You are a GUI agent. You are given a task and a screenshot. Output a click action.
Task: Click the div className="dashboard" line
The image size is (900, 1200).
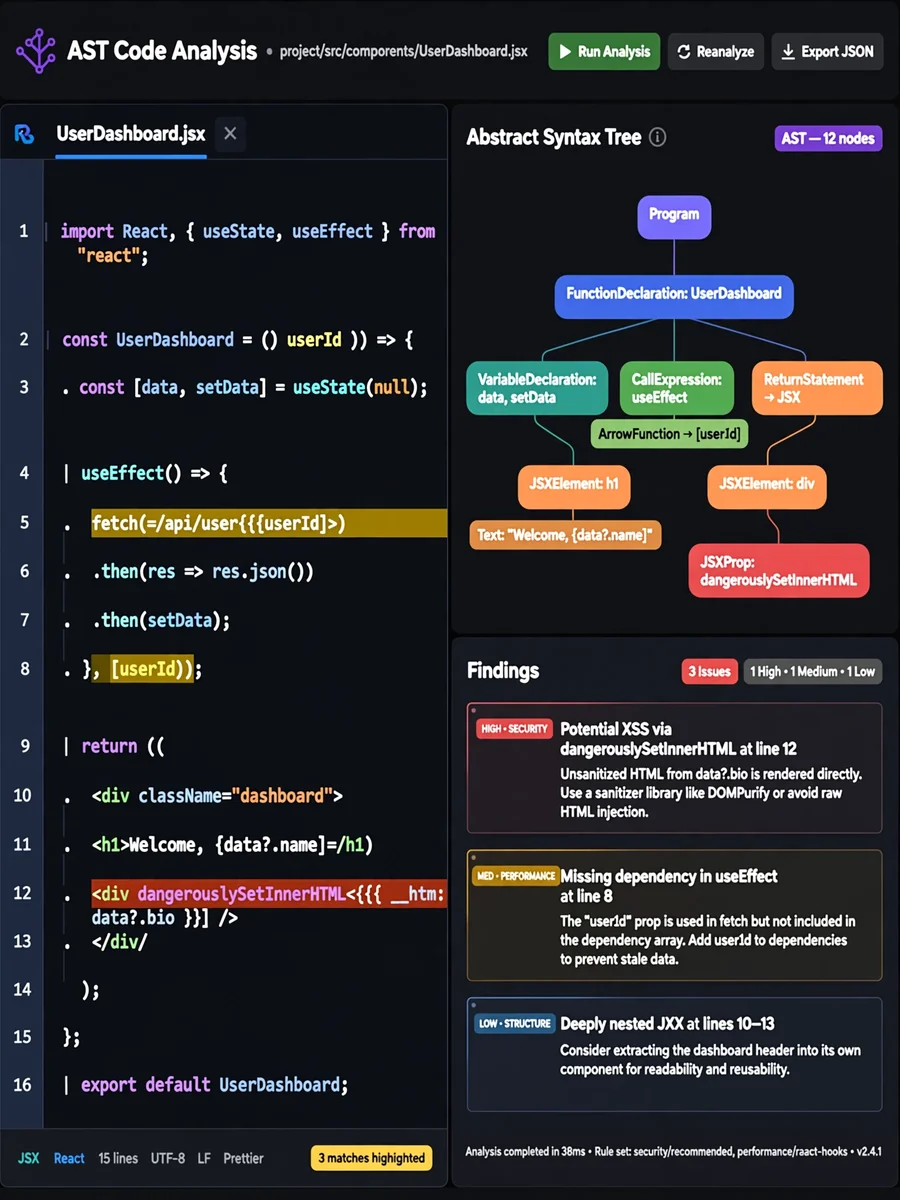pos(217,796)
